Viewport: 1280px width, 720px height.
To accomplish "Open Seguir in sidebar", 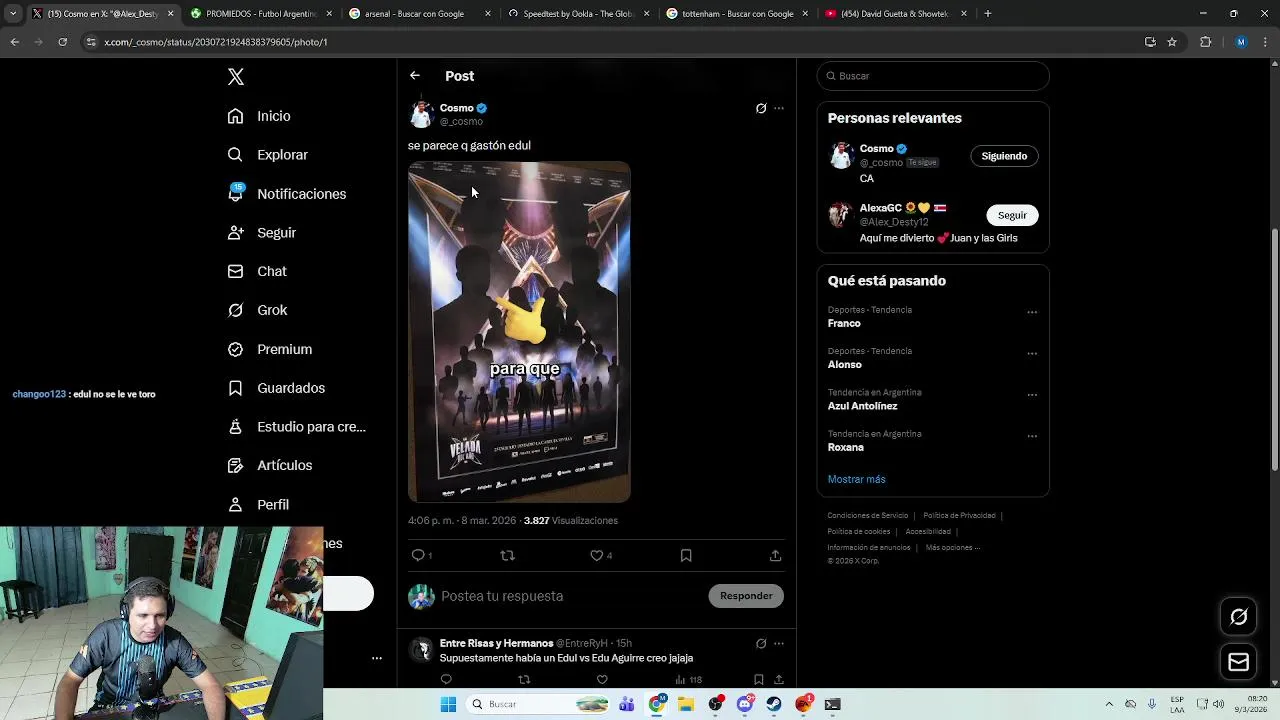I will pos(261,233).
